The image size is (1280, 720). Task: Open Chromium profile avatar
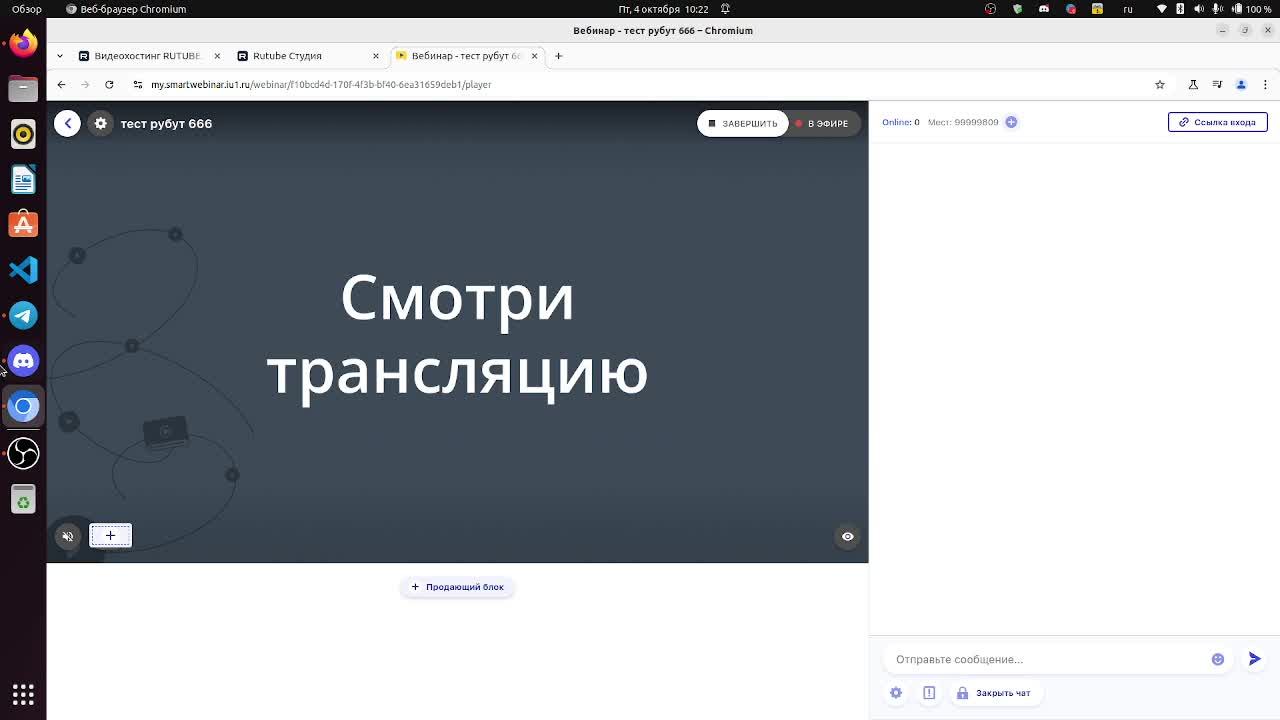pos(1241,85)
